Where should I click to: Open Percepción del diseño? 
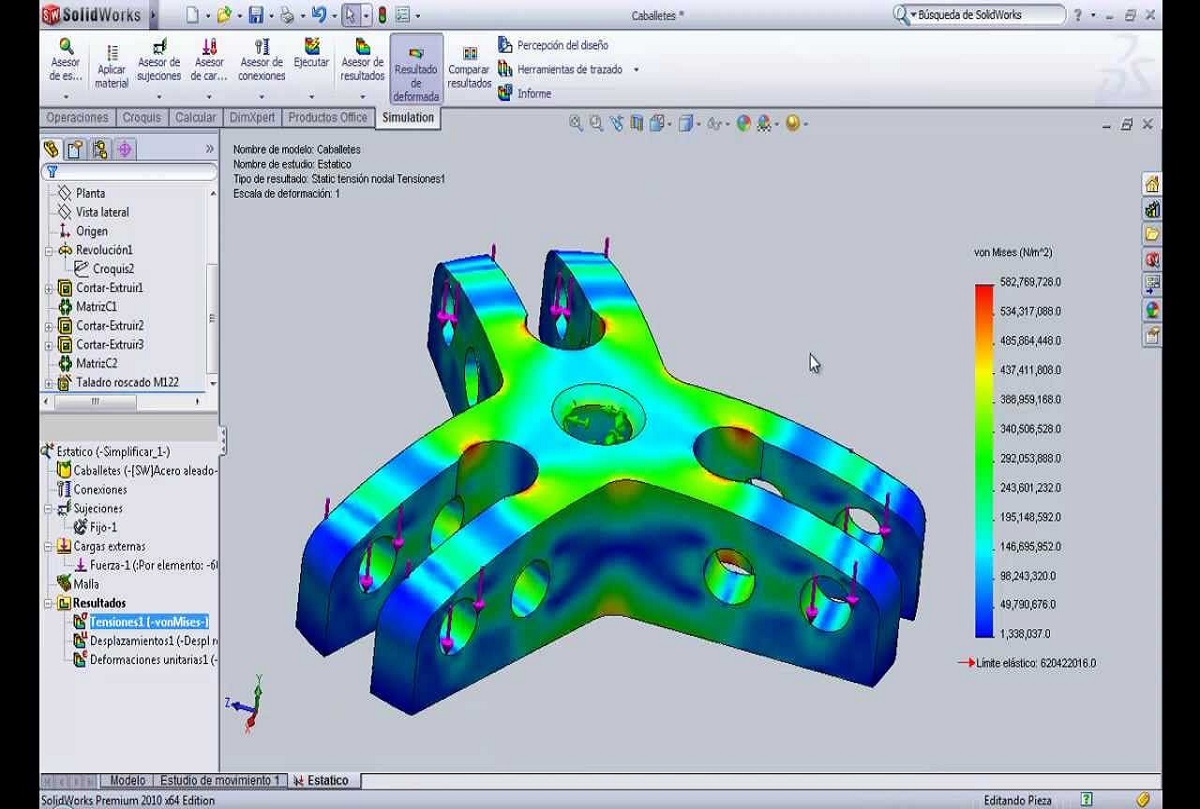(x=553, y=45)
